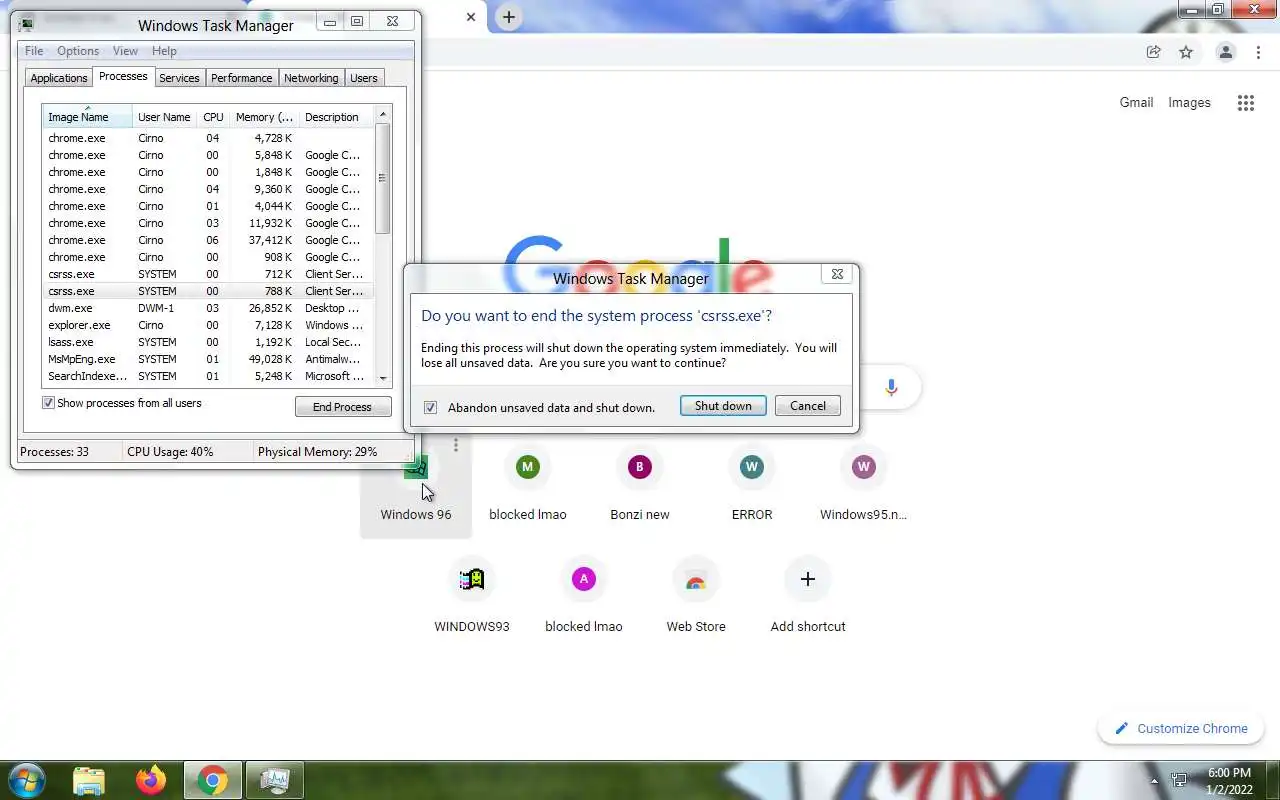Screen dimensions: 1280x800
Task: Open the Gmail link
Action: tap(1136, 102)
